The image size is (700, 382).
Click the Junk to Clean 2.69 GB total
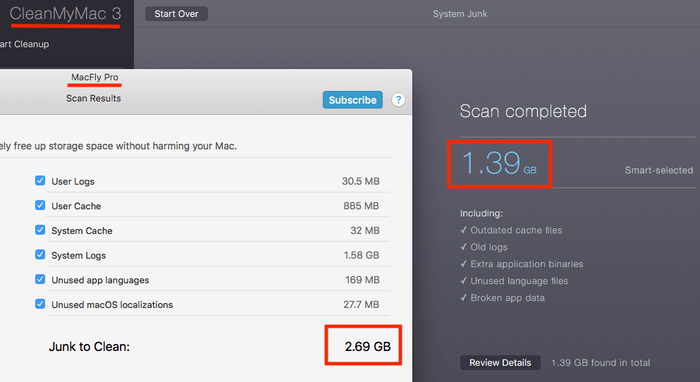(x=367, y=346)
